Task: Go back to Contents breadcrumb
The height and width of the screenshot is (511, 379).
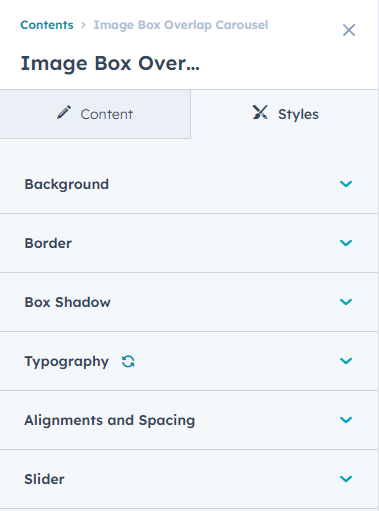Action: coord(47,25)
